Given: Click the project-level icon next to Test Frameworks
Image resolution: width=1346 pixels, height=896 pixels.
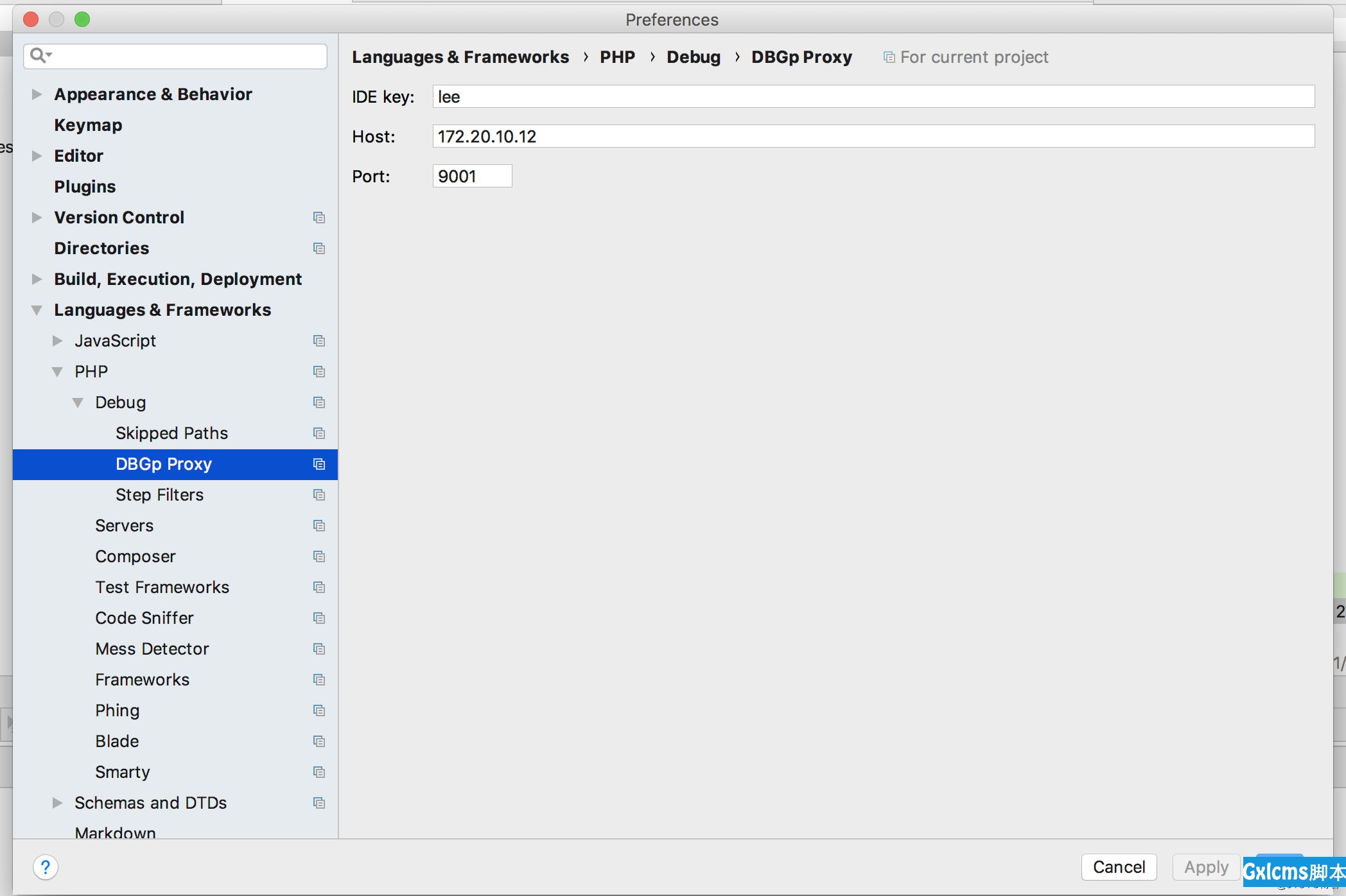Looking at the screenshot, I should (319, 587).
